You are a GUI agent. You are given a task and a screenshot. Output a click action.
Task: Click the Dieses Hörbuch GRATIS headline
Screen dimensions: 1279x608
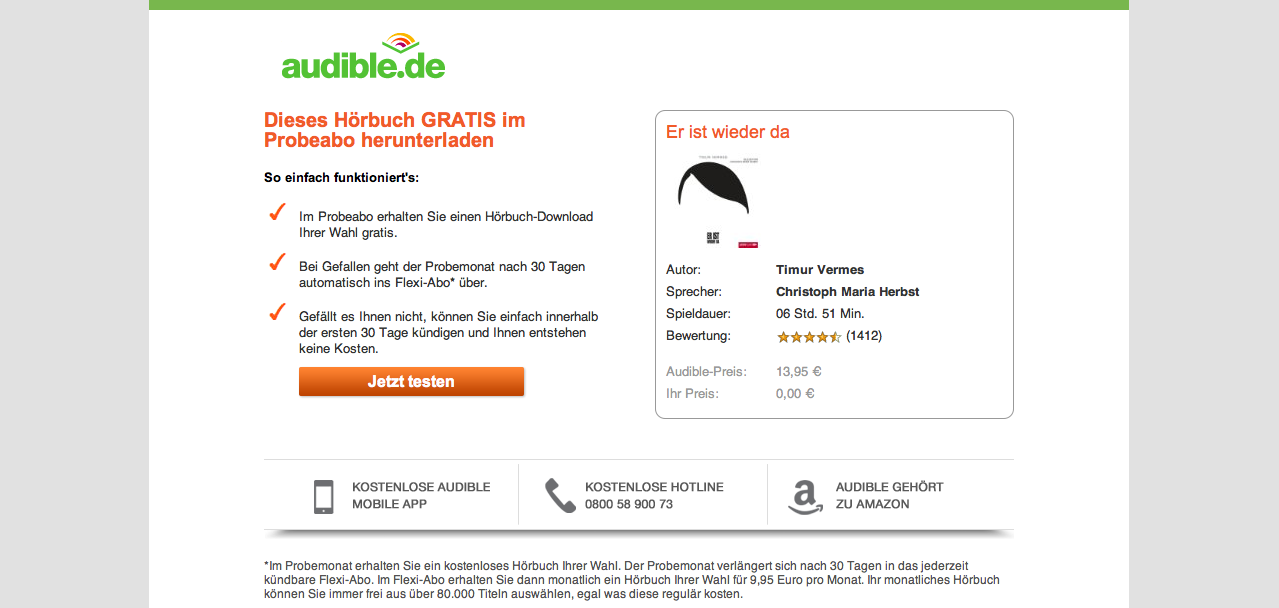click(x=395, y=130)
